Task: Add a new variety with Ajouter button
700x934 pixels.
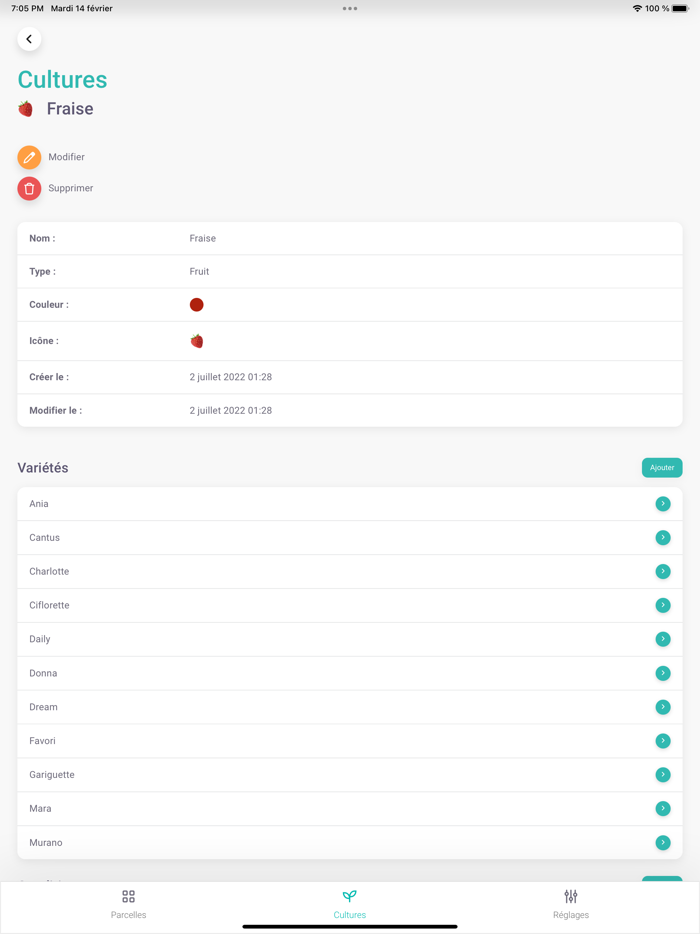Action: click(662, 468)
